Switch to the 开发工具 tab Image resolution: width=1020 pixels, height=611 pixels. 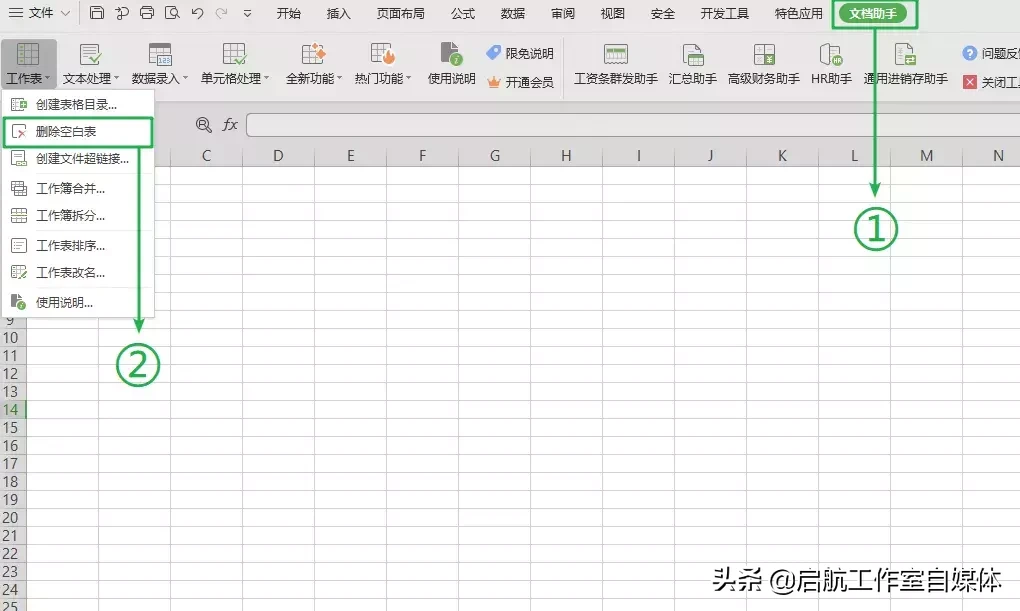(724, 13)
